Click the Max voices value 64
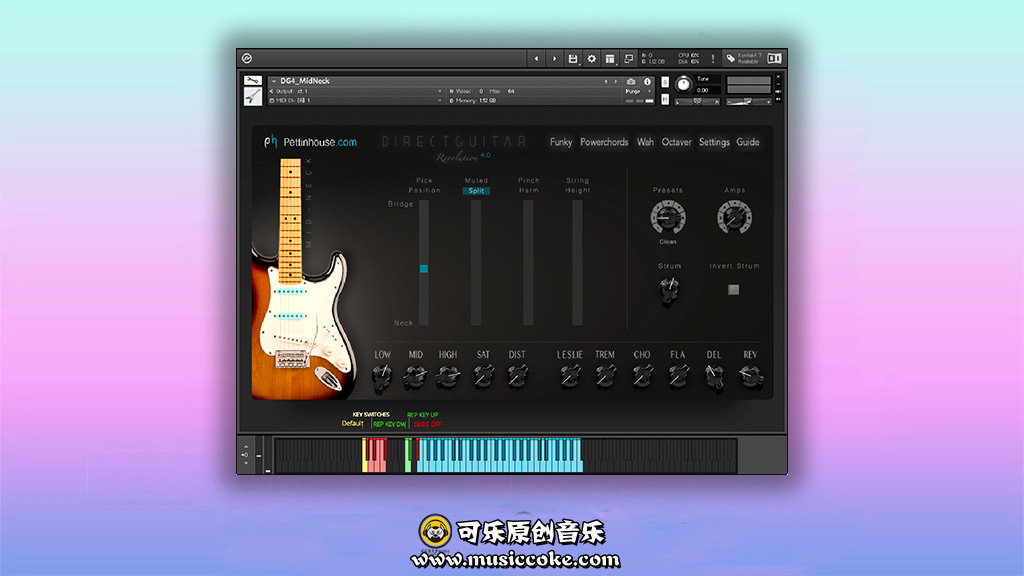The height and width of the screenshot is (576, 1024). click(511, 91)
